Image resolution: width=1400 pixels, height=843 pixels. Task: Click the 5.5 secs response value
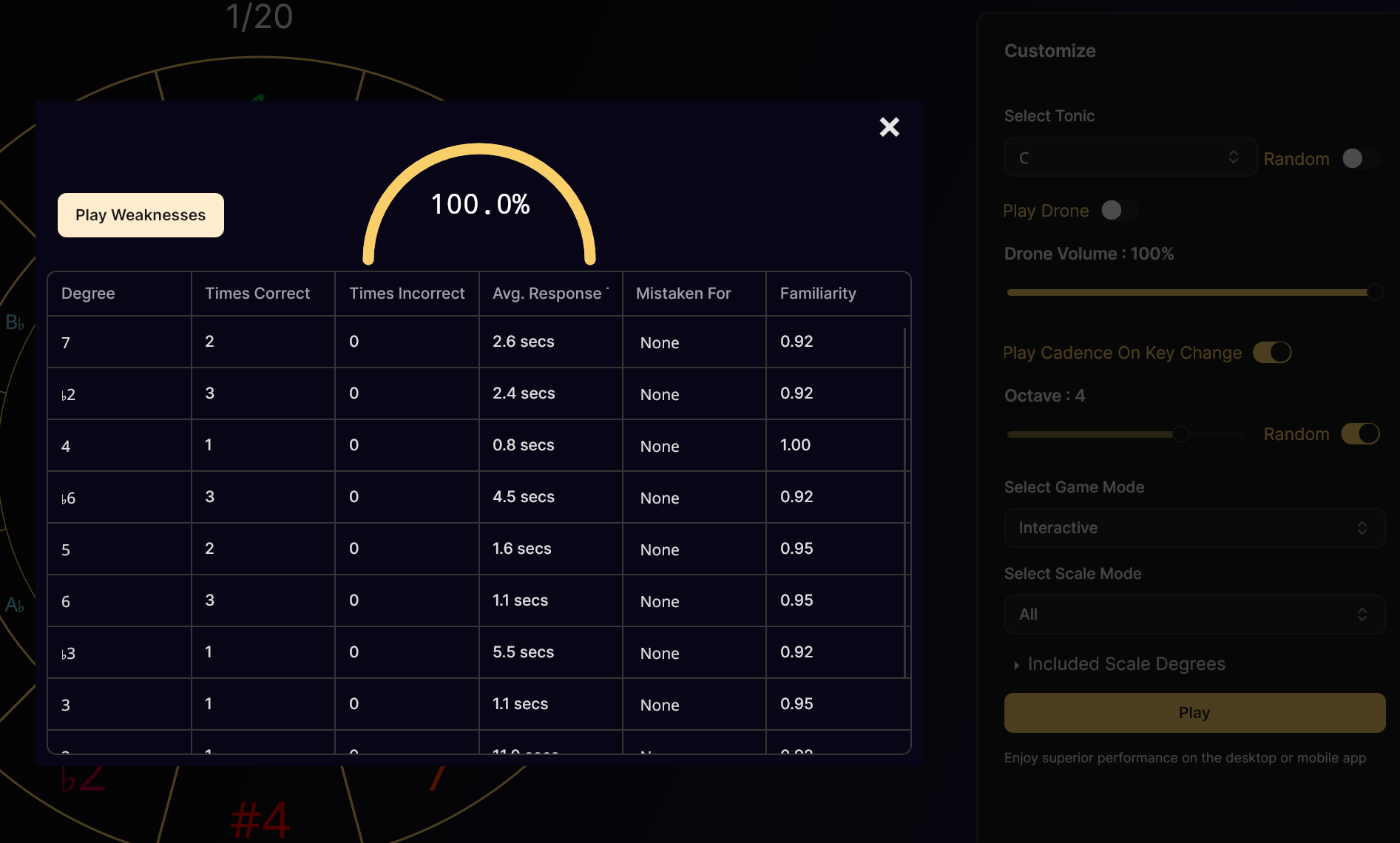pos(524,652)
